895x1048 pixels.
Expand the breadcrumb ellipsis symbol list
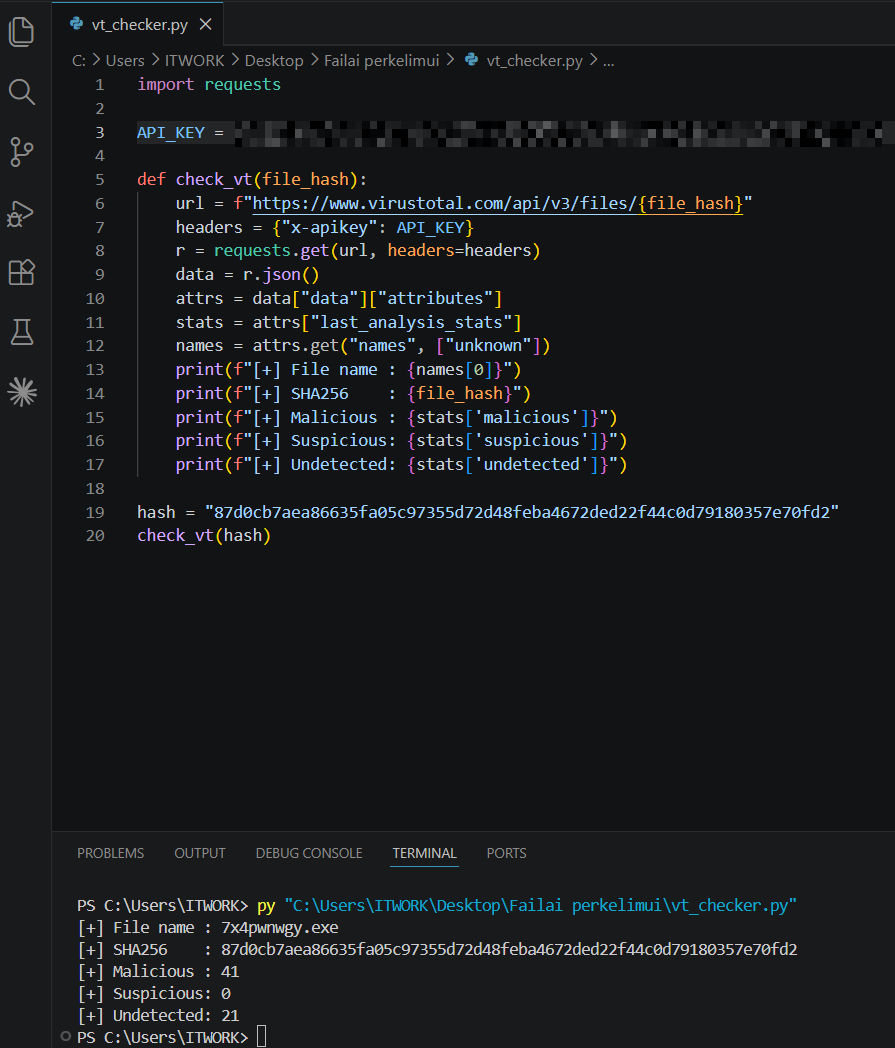[x=608, y=61]
